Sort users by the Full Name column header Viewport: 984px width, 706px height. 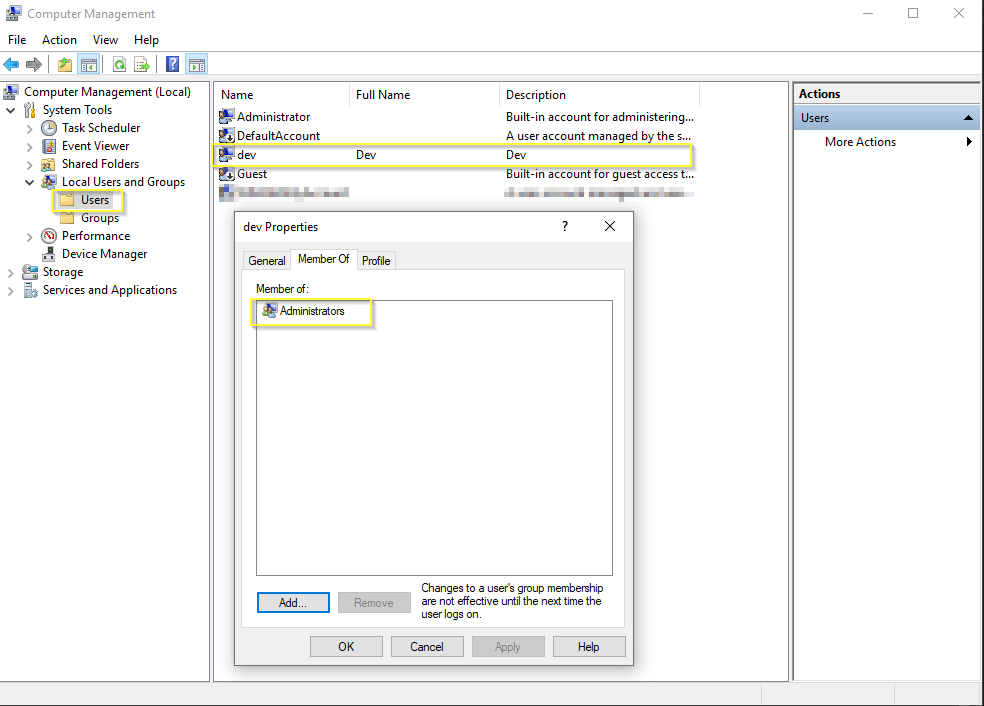pyautogui.click(x=424, y=95)
